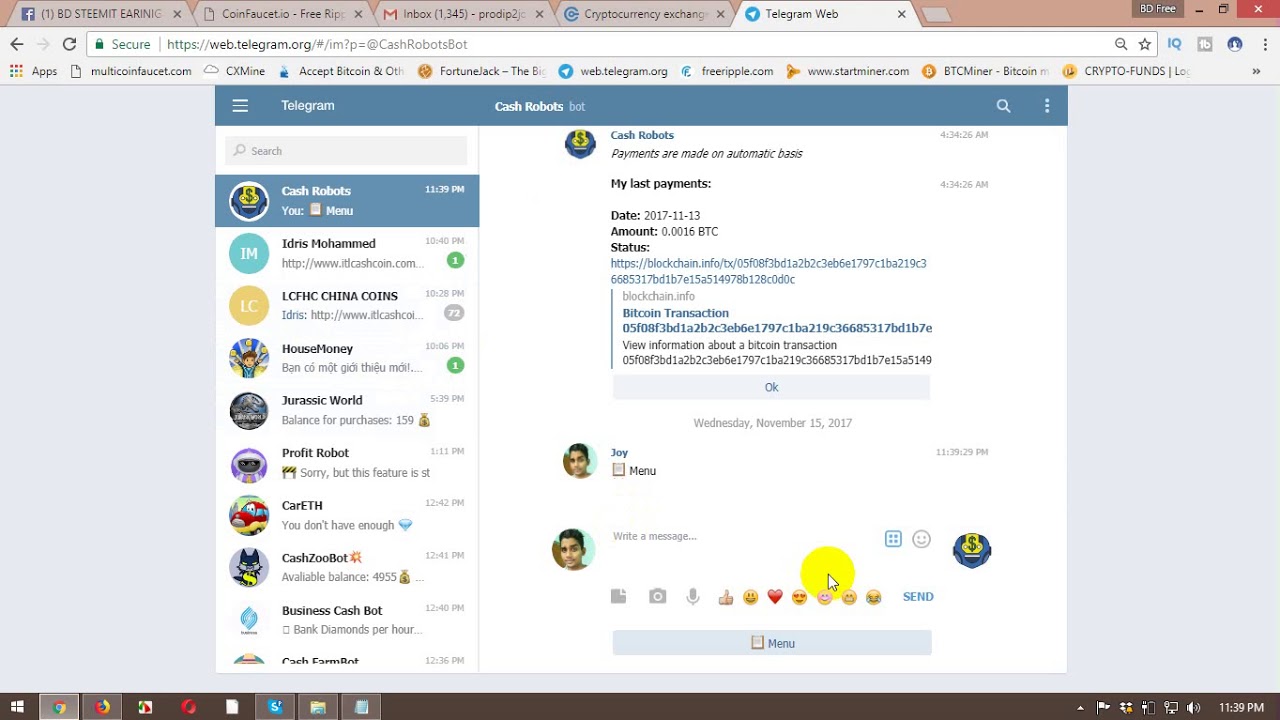
Task: Open the CarETH chat
Action: [x=347, y=515]
